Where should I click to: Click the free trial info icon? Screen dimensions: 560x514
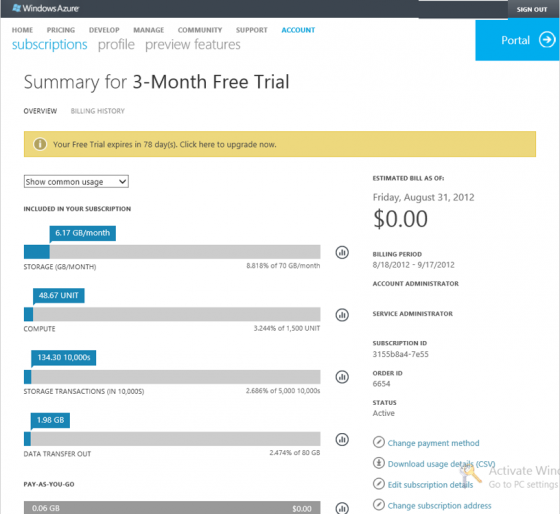[40, 144]
